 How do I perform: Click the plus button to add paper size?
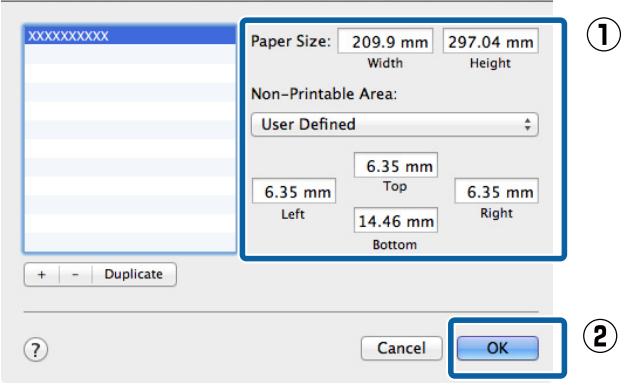pyautogui.click(x=42, y=274)
